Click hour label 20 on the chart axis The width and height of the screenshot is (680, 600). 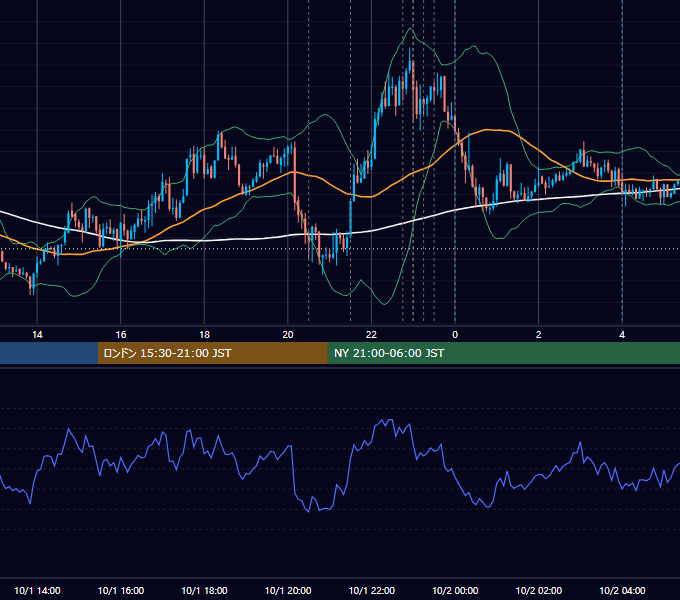point(288,335)
